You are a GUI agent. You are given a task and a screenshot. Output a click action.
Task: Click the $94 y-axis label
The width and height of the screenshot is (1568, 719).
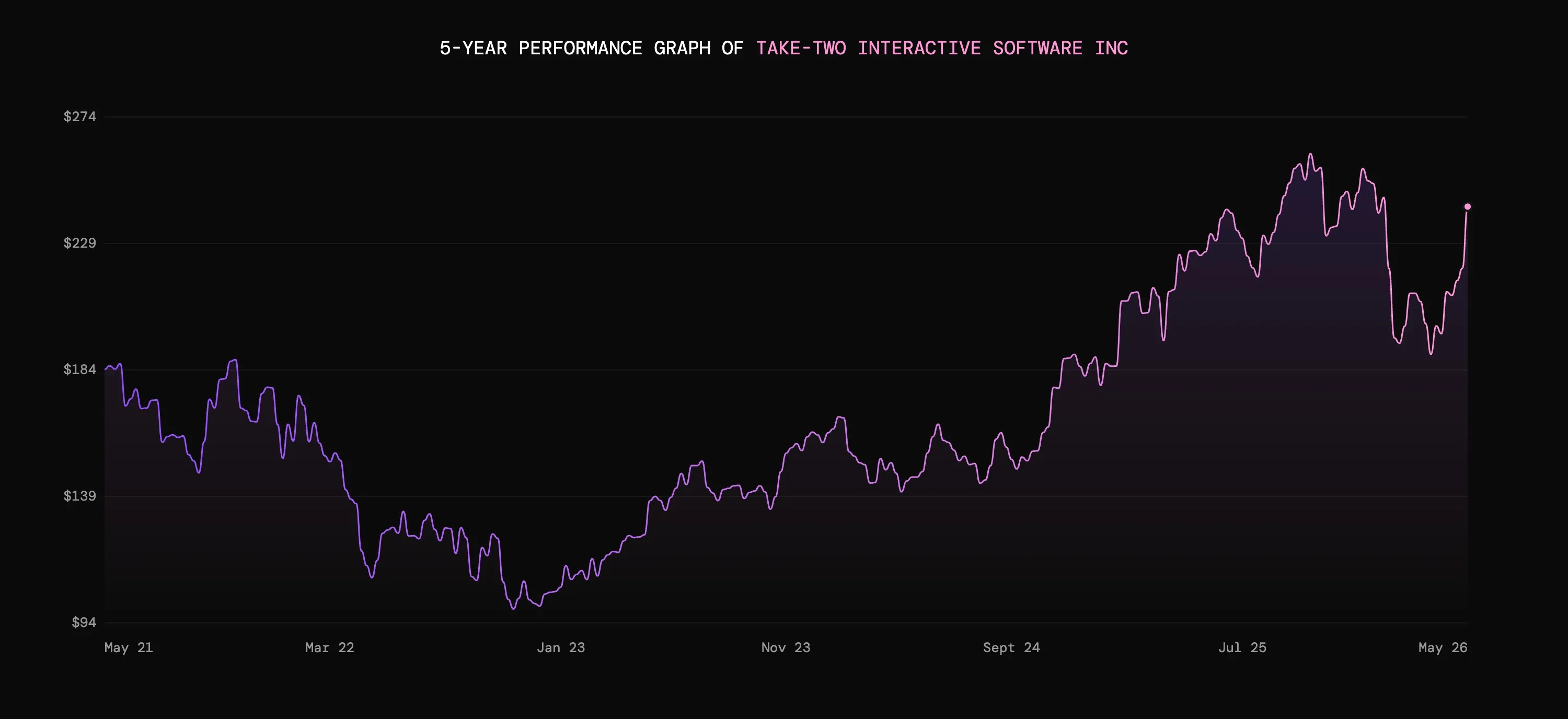[84, 622]
